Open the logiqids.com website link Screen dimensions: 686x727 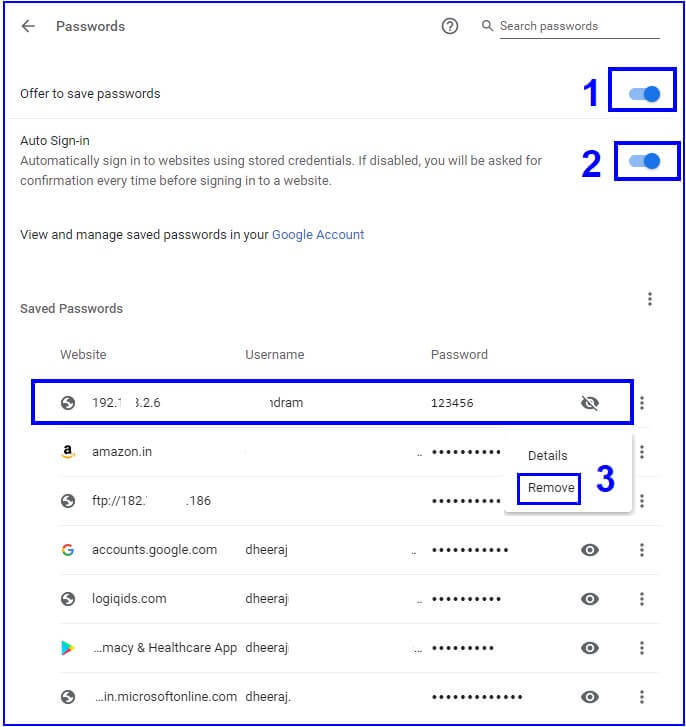[x=129, y=599]
